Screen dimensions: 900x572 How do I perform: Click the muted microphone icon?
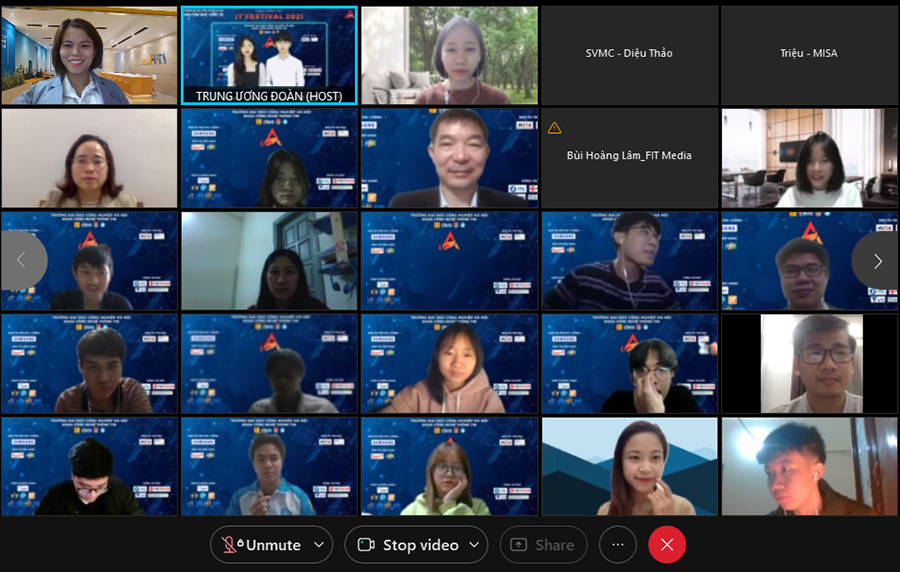[x=230, y=545]
